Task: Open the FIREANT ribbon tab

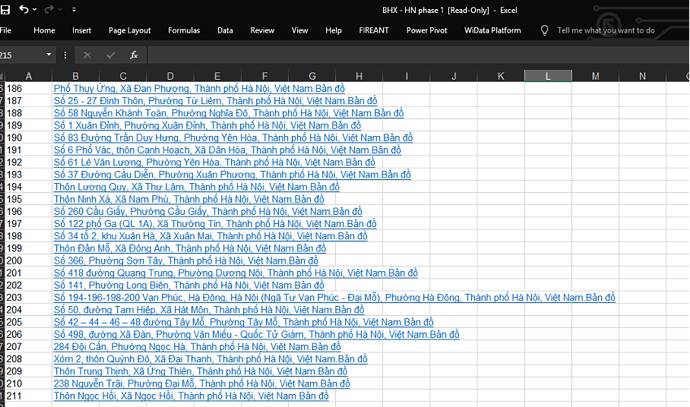Action: point(374,30)
